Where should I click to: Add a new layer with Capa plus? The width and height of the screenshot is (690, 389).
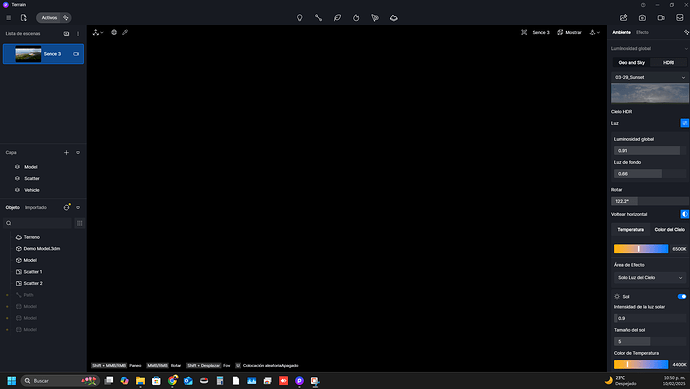coord(66,153)
